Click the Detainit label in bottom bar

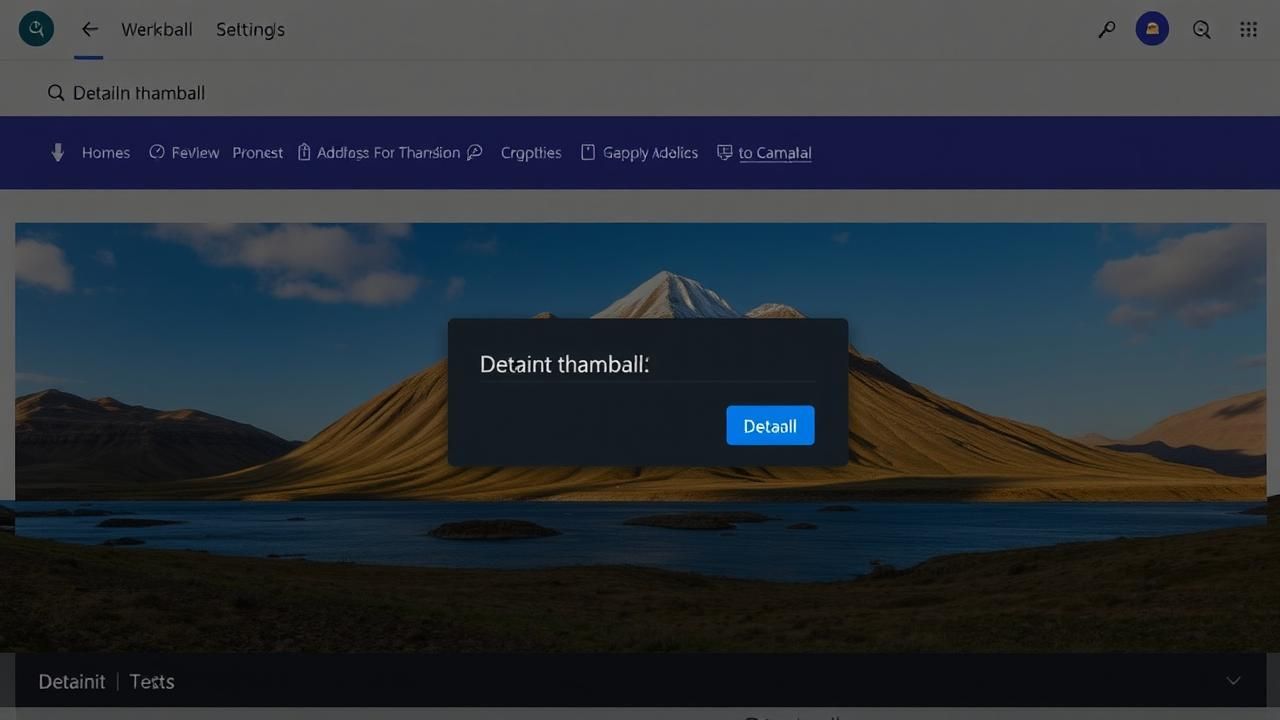click(x=72, y=681)
